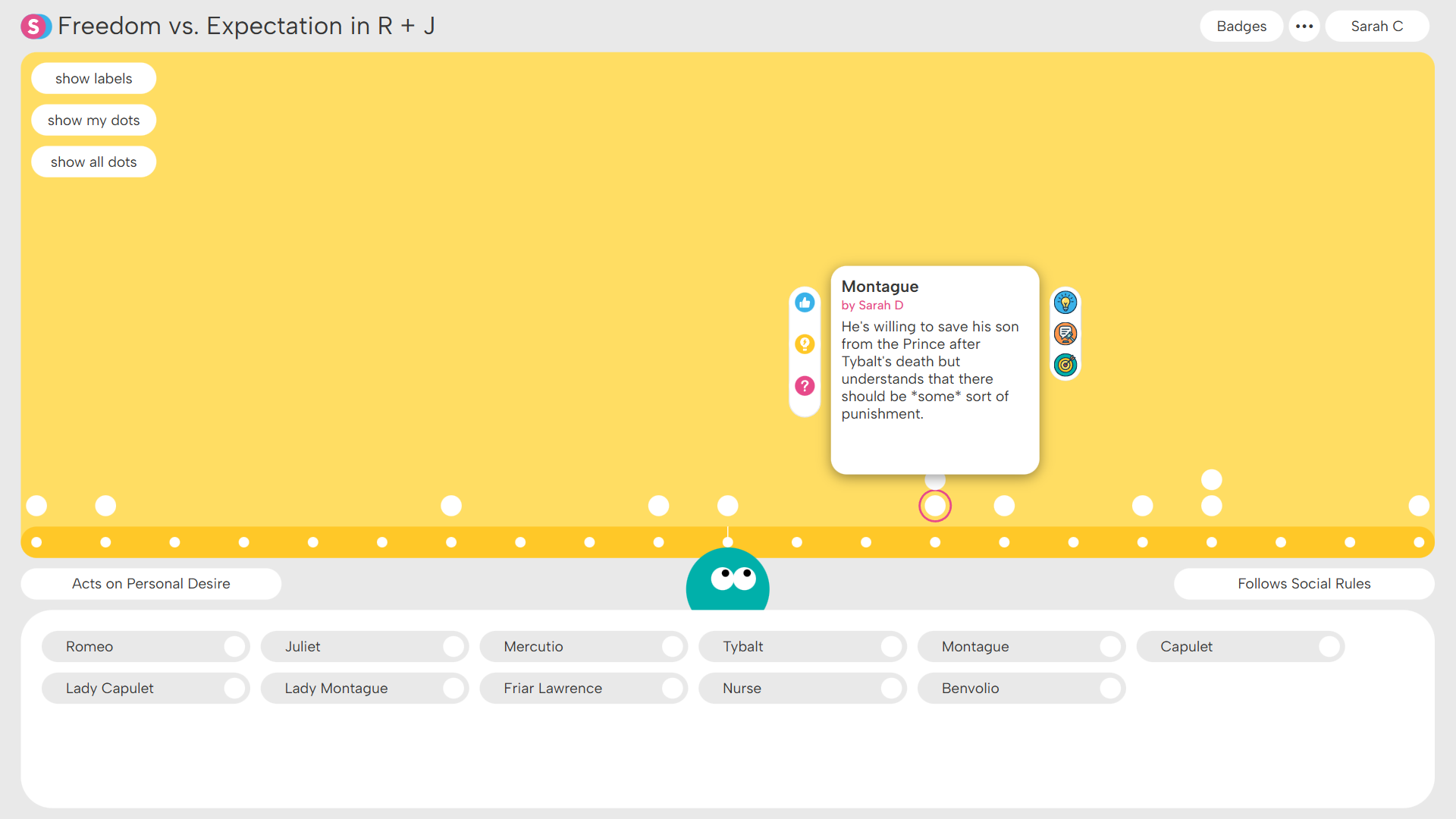The image size is (1456, 819).
Task: Open the Sarah C account menu
Action: coord(1376,26)
